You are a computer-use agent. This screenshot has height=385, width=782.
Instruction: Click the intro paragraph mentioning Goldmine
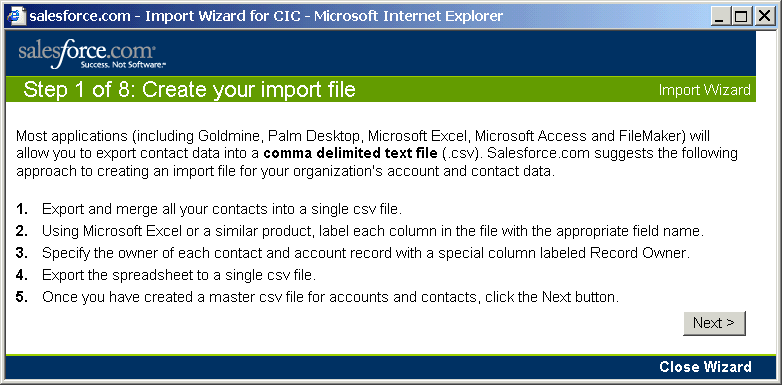click(x=377, y=154)
